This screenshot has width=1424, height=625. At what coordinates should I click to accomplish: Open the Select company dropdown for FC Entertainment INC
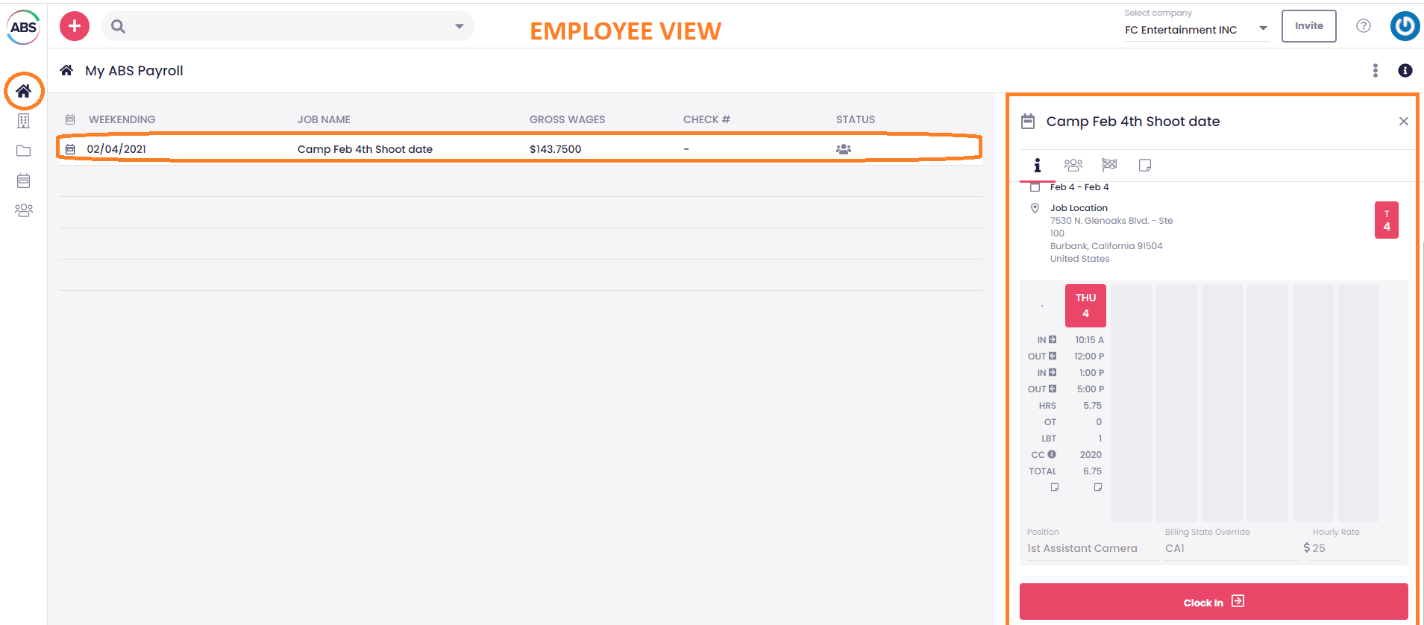pos(1262,29)
